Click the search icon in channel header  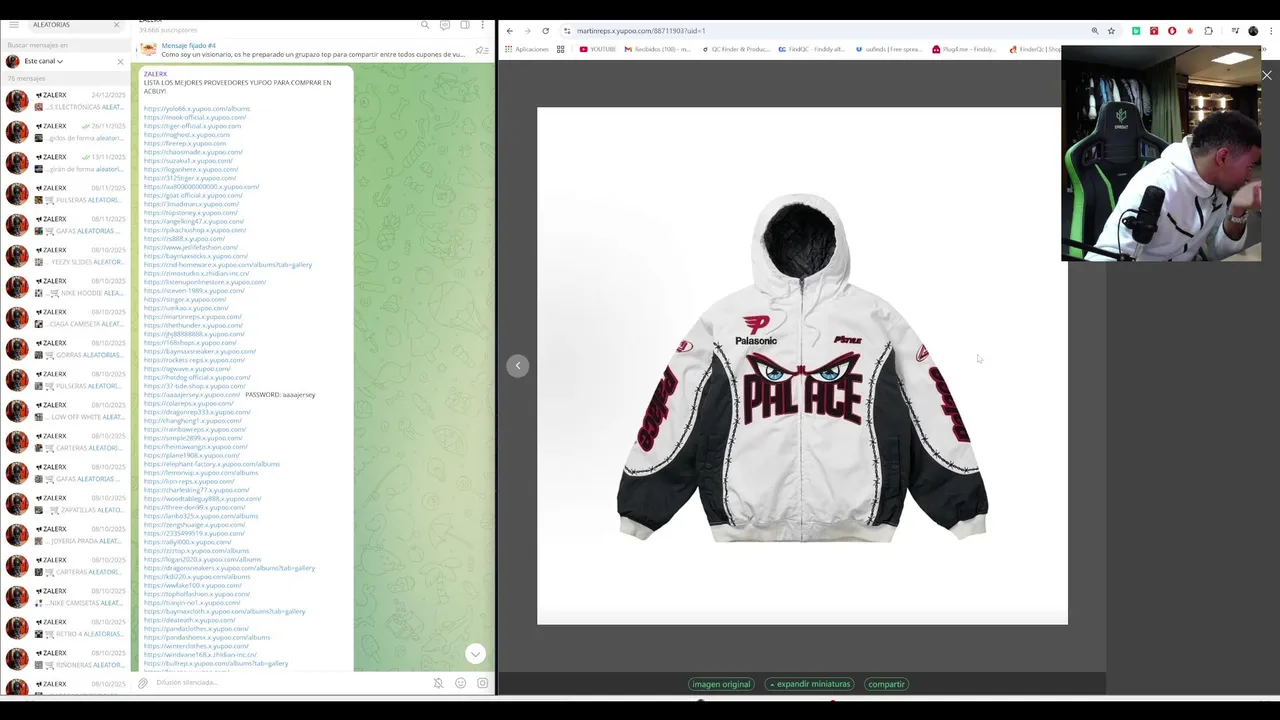tap(425, 25)
